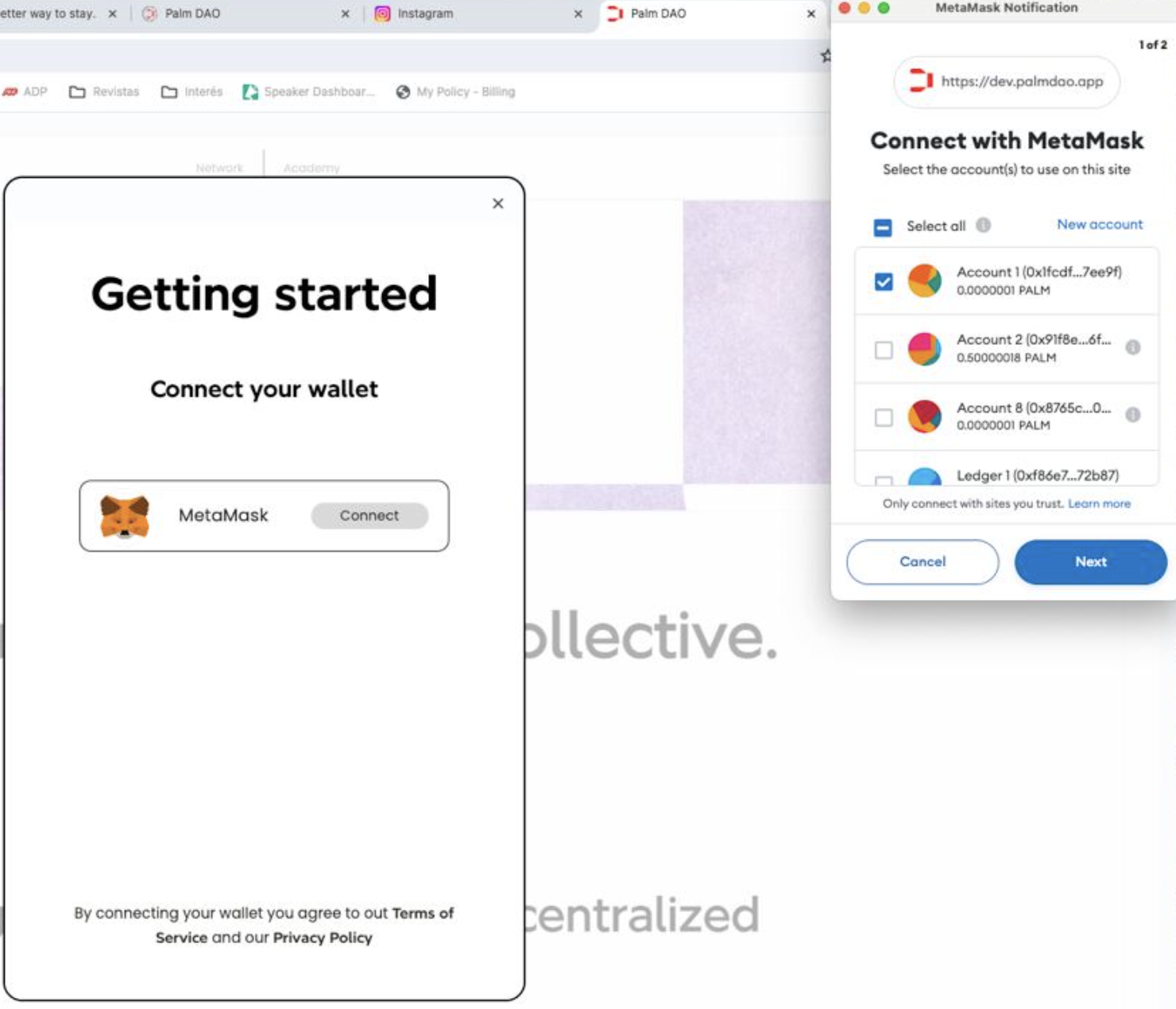Uncheck the Account 1 checkbox

[x=884, y=281]
